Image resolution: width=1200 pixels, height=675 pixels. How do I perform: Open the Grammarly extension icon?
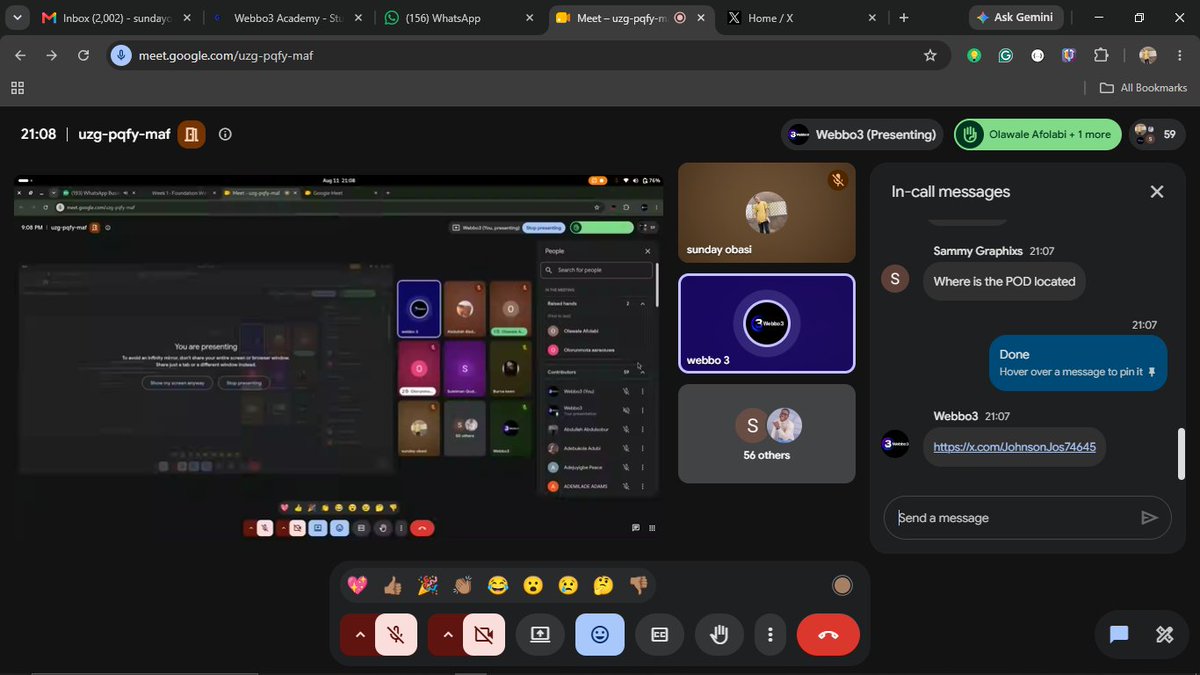(x=1006, y=56)
